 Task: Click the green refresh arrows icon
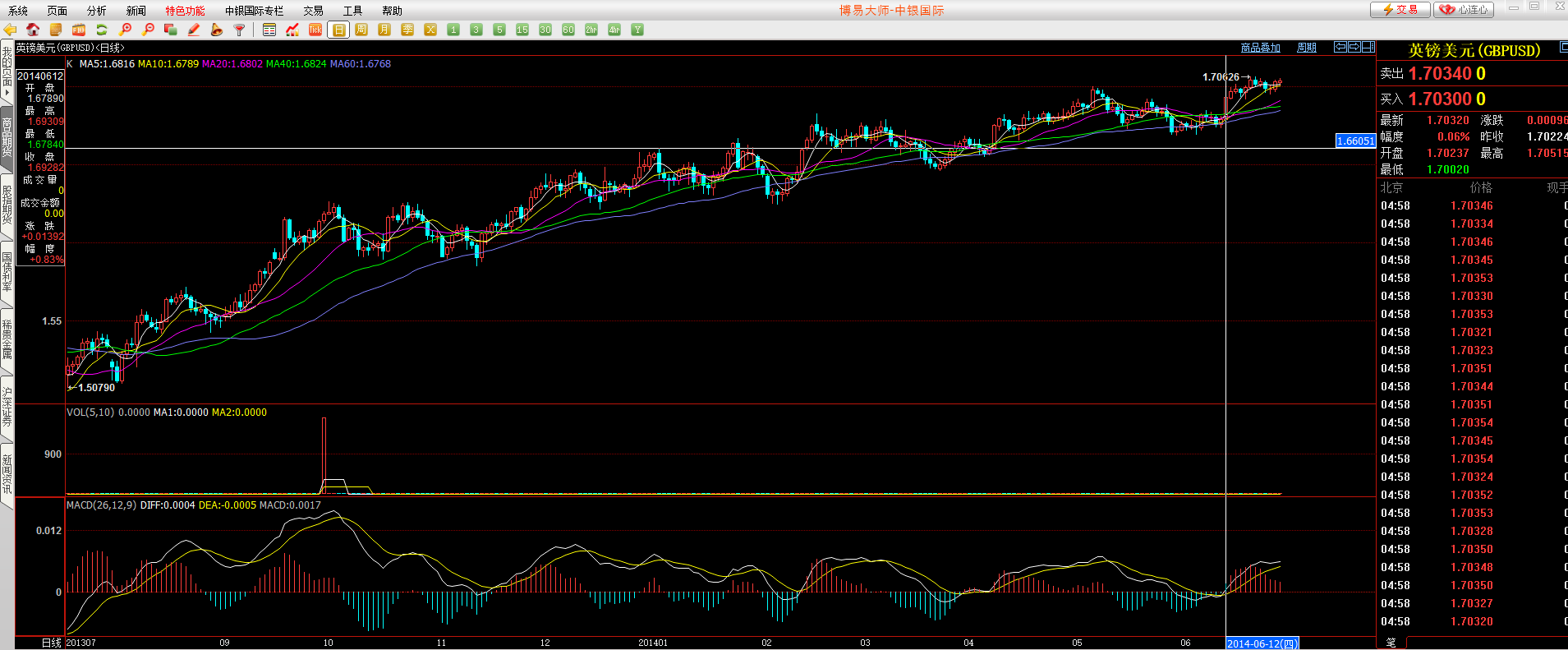pyautogui.click(x=102, y=30)
